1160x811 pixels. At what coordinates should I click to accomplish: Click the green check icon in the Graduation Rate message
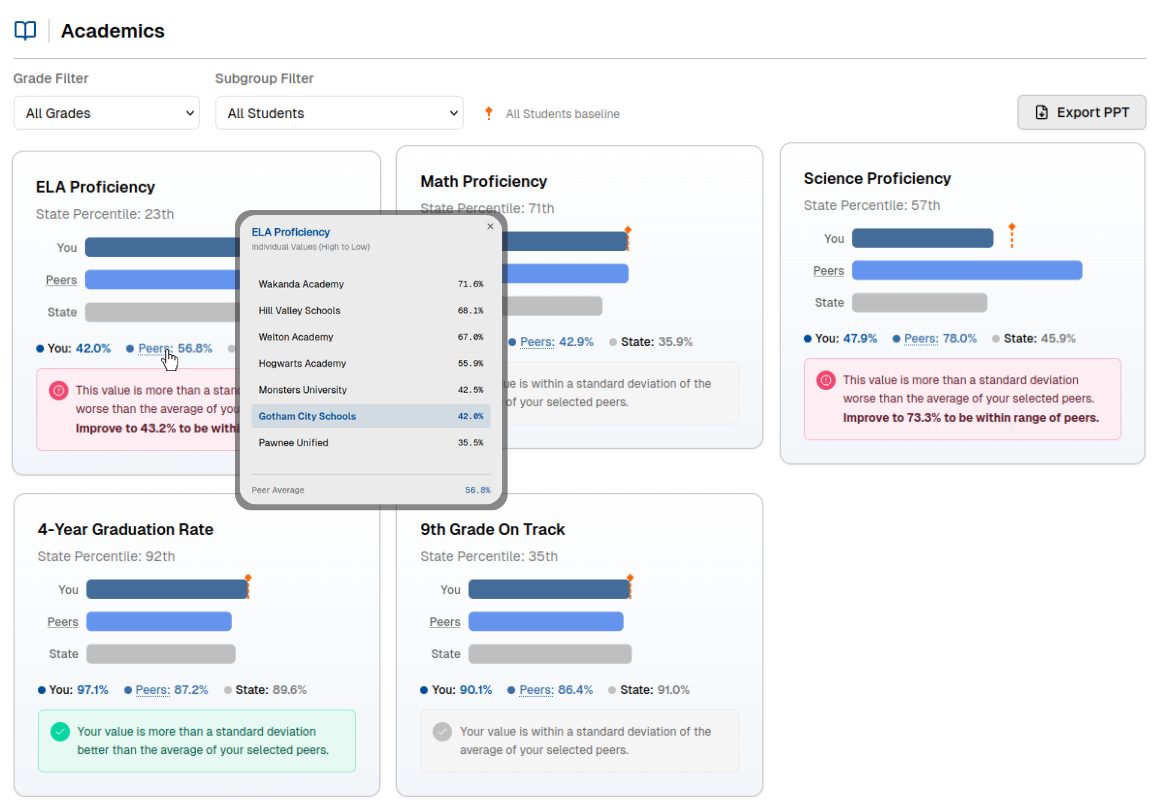pos(59,731)
